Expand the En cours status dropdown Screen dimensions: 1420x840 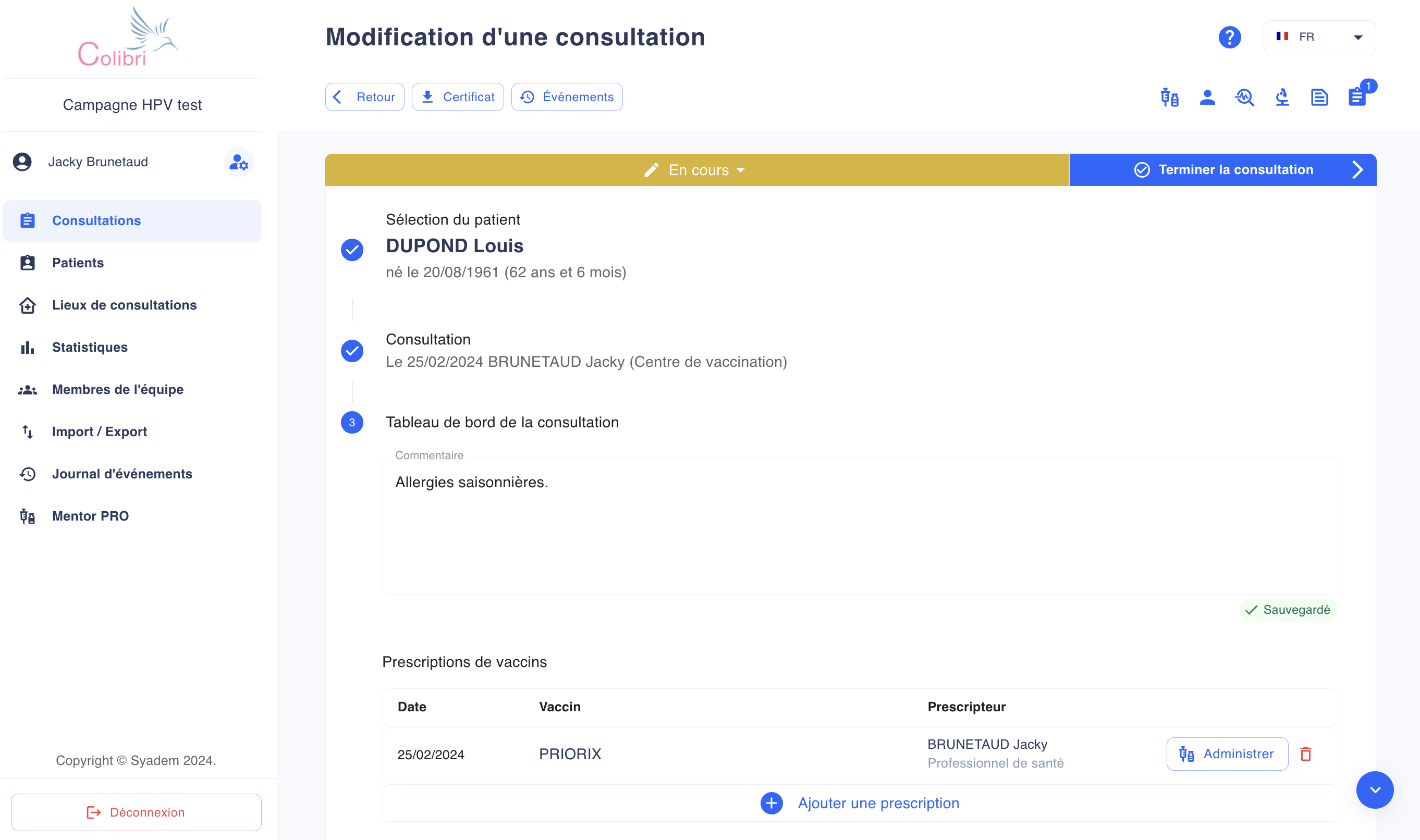(696, 170)
